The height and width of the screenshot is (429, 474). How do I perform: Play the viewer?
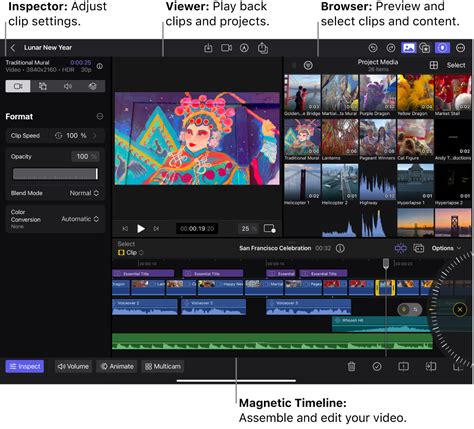click(x=141, y=229)
